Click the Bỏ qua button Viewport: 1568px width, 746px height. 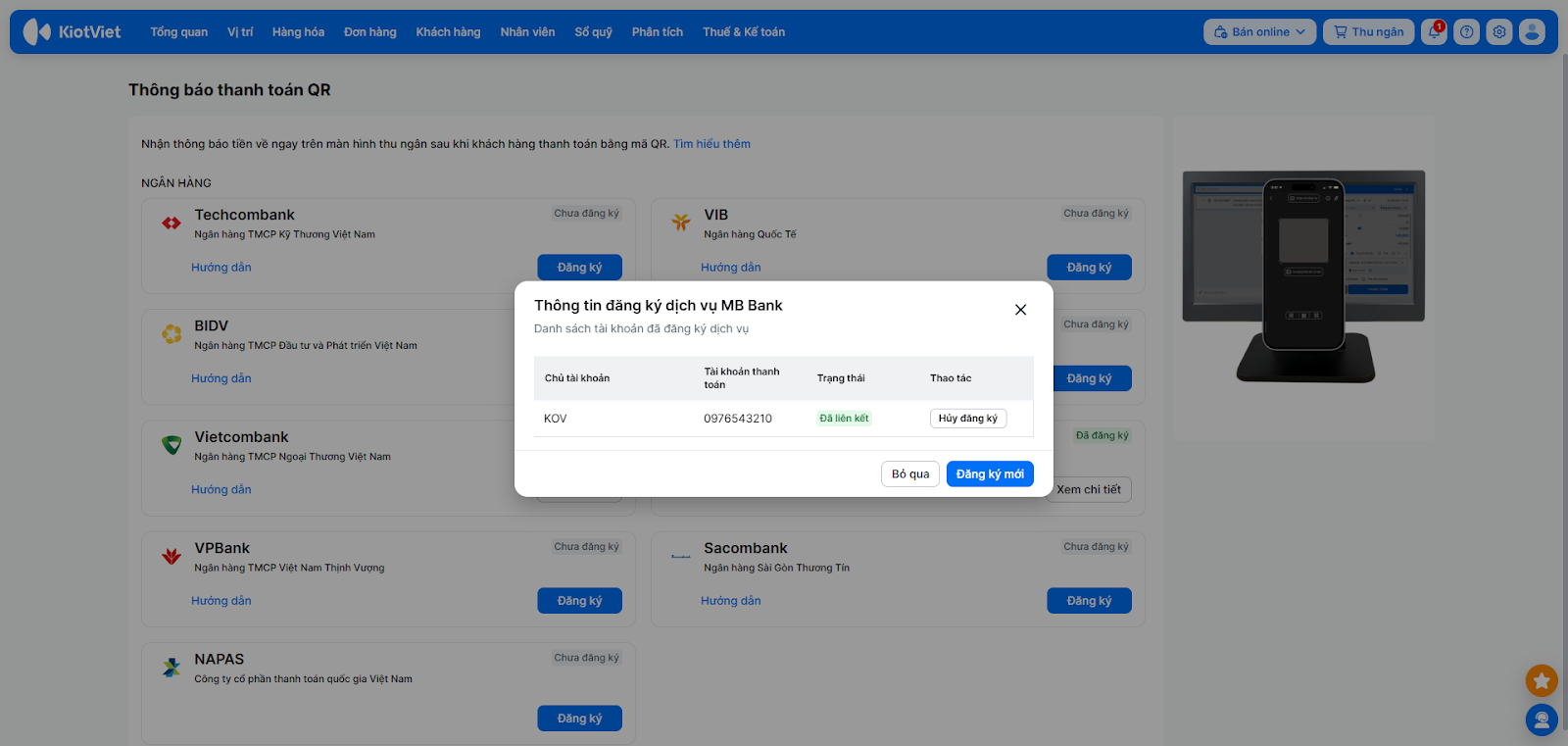(x=910, y=474)
